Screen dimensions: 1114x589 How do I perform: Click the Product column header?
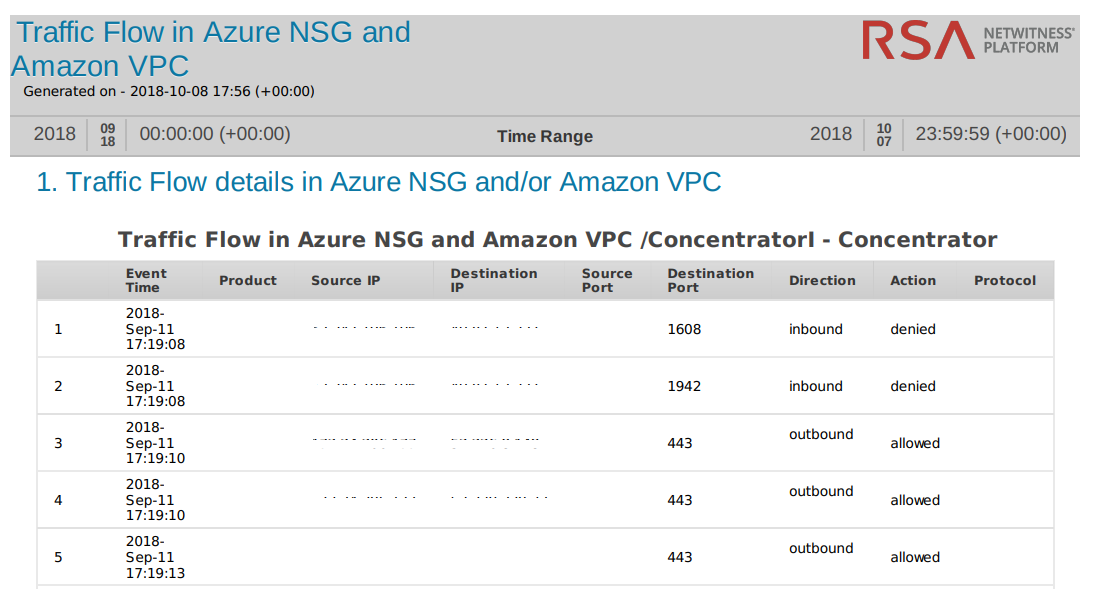(x=248, y=281)
